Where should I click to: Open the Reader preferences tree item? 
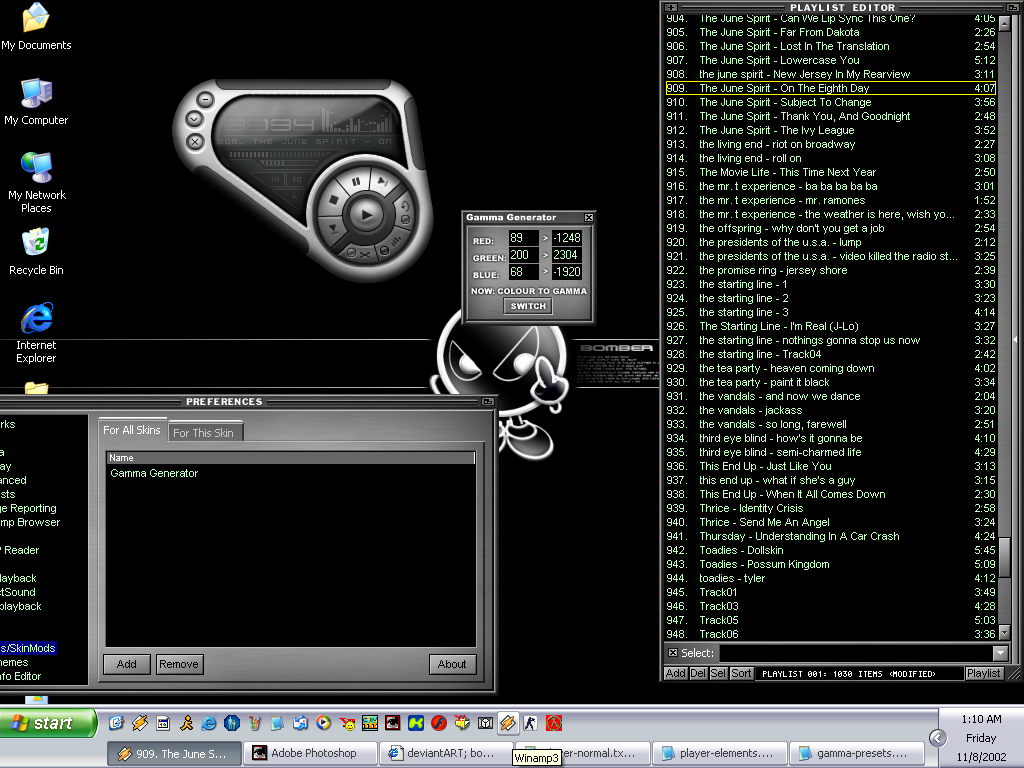(x=20, y=551)
